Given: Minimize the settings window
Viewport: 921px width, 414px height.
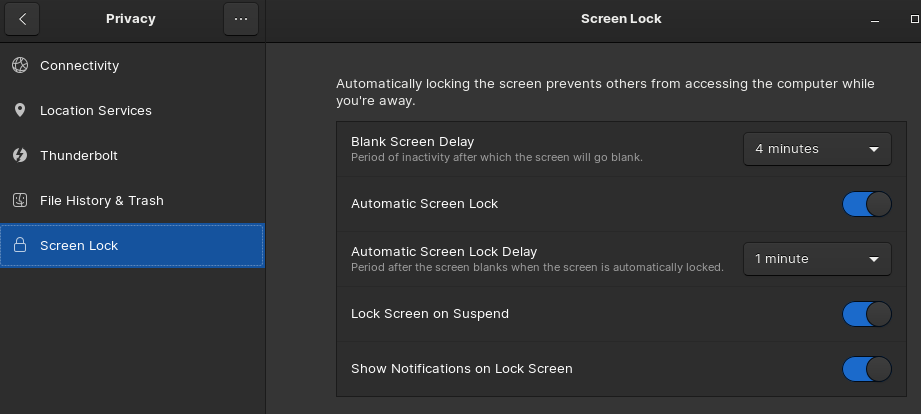Looking at the screenshot, I should (x=875, y=19).
